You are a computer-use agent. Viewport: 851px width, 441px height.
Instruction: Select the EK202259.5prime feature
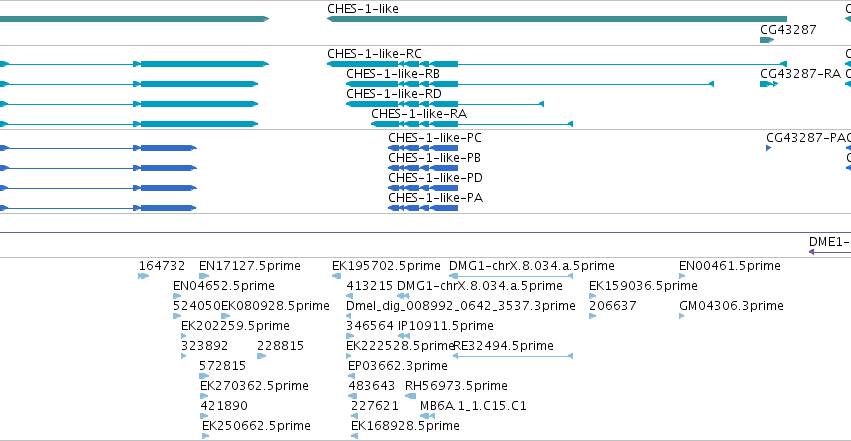click(x=235, y=326)
